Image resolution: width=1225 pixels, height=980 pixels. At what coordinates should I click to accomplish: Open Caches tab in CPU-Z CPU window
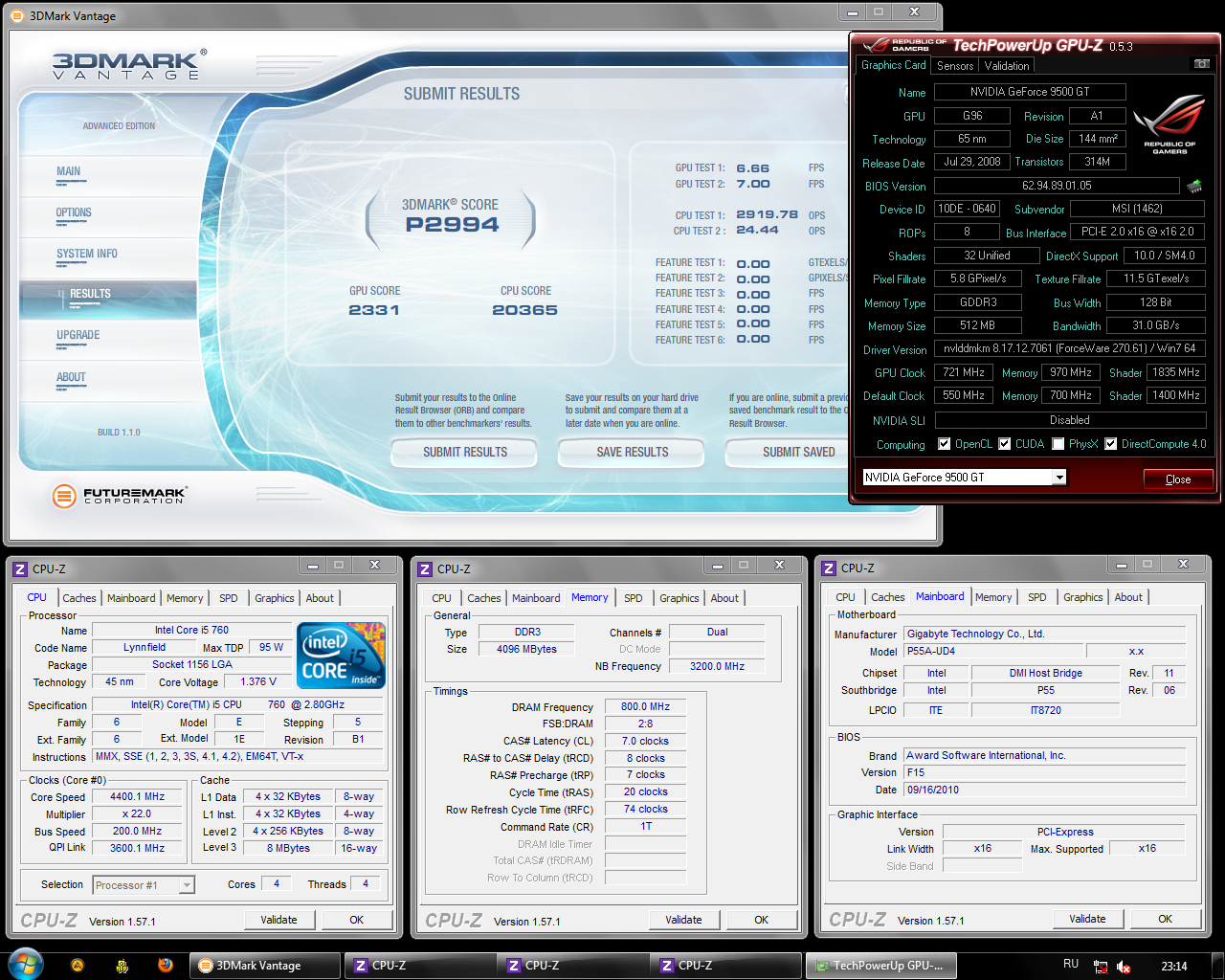79,598
